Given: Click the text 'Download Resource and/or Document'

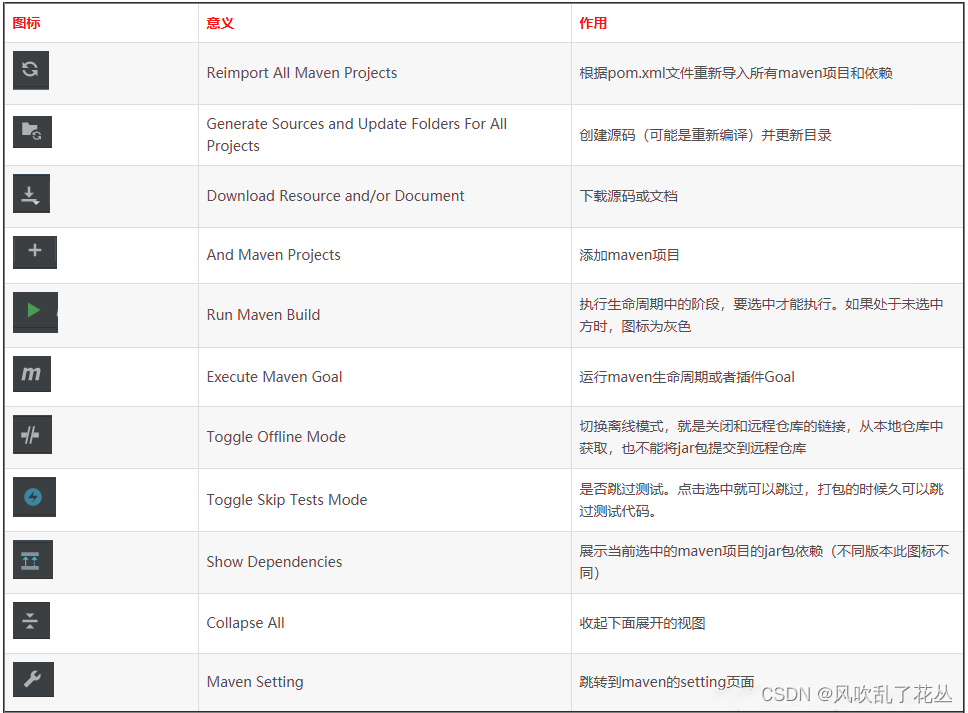Looking at the screenshot, I should click(335, 196).
